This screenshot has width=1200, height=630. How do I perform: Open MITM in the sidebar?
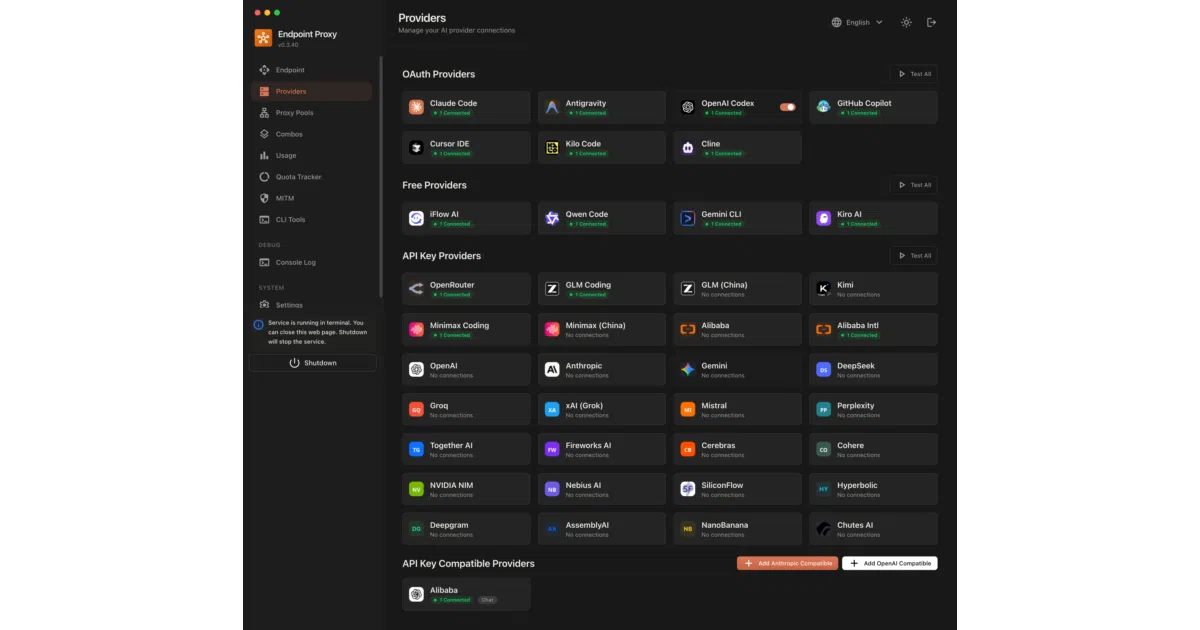click(x=311, y=198)
